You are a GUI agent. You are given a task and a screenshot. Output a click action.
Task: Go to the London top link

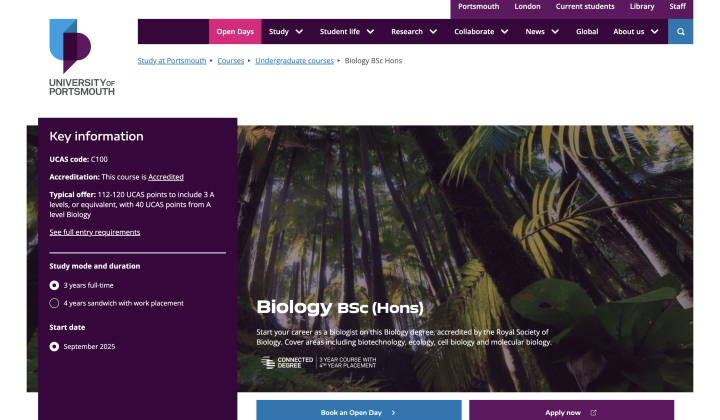click(527, 6)
